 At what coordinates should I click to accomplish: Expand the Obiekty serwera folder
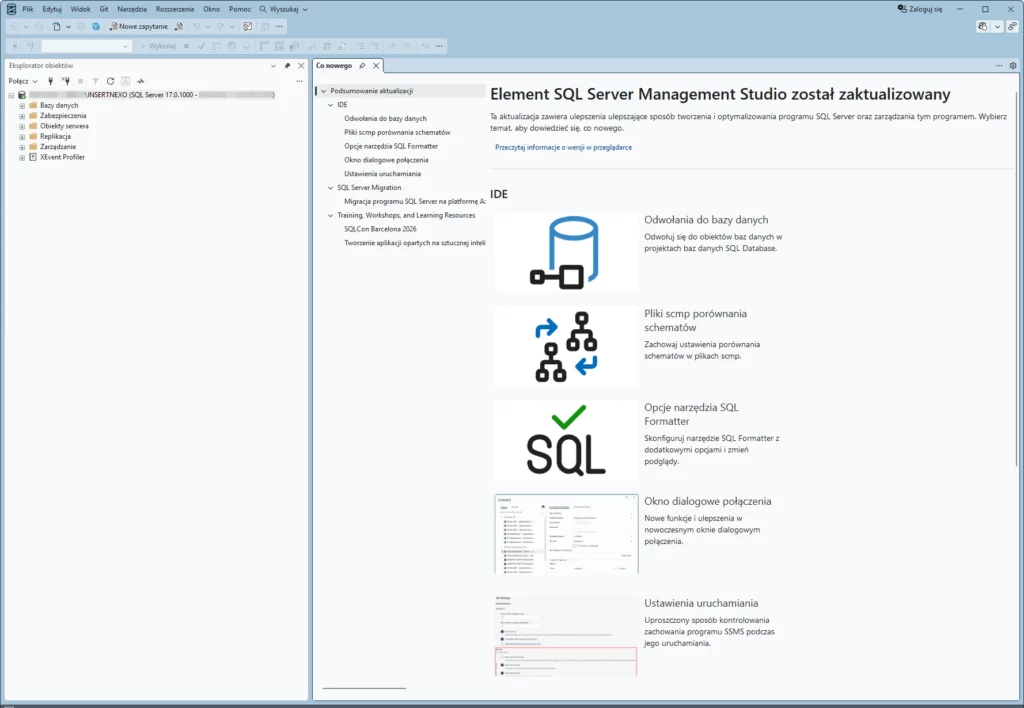(x=22, y=127)
